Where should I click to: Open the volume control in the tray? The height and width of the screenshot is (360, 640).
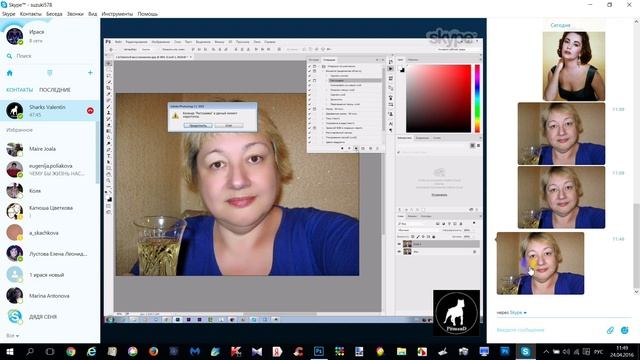[x=566, y=351]
